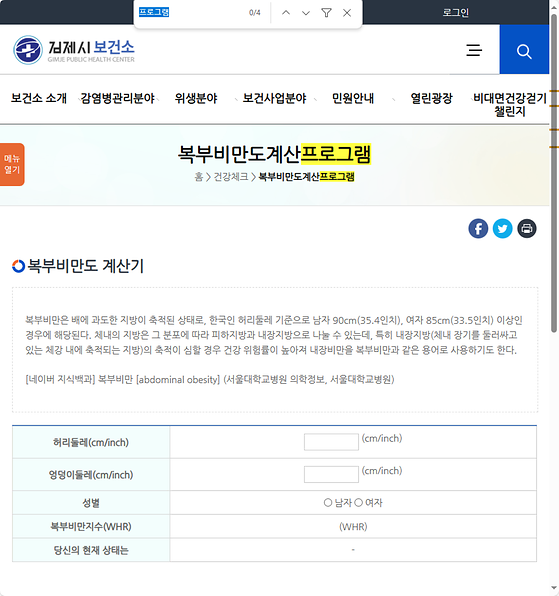This screenshot has height=596, width=559.
Task: Click the blue search button
Action: [524, 49]
